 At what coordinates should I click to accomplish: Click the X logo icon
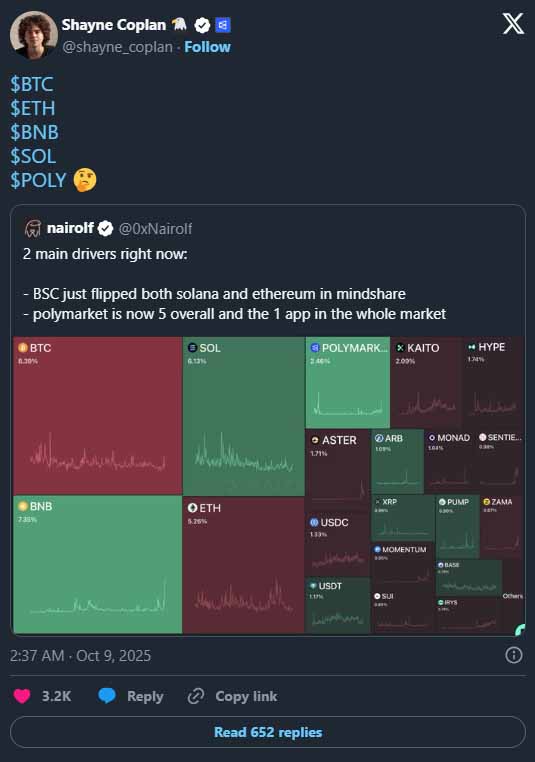click(x=513, y=23)
